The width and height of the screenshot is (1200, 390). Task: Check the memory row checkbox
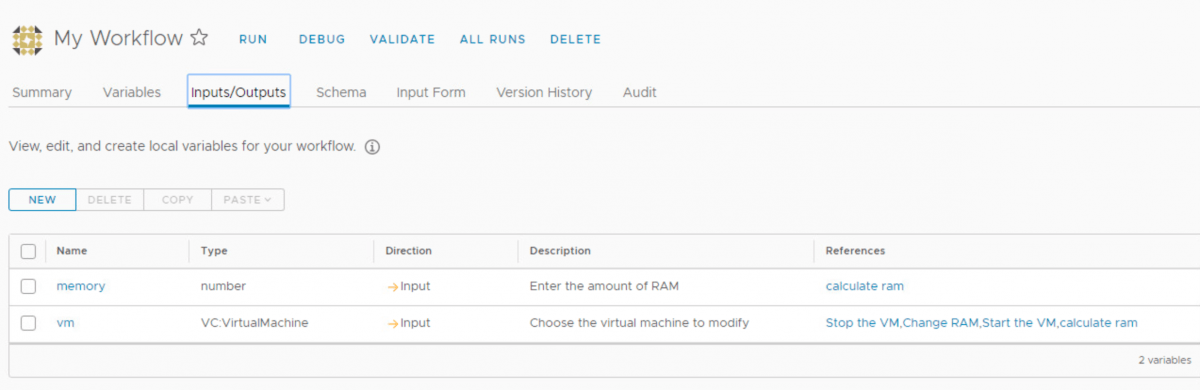[28, 286]
